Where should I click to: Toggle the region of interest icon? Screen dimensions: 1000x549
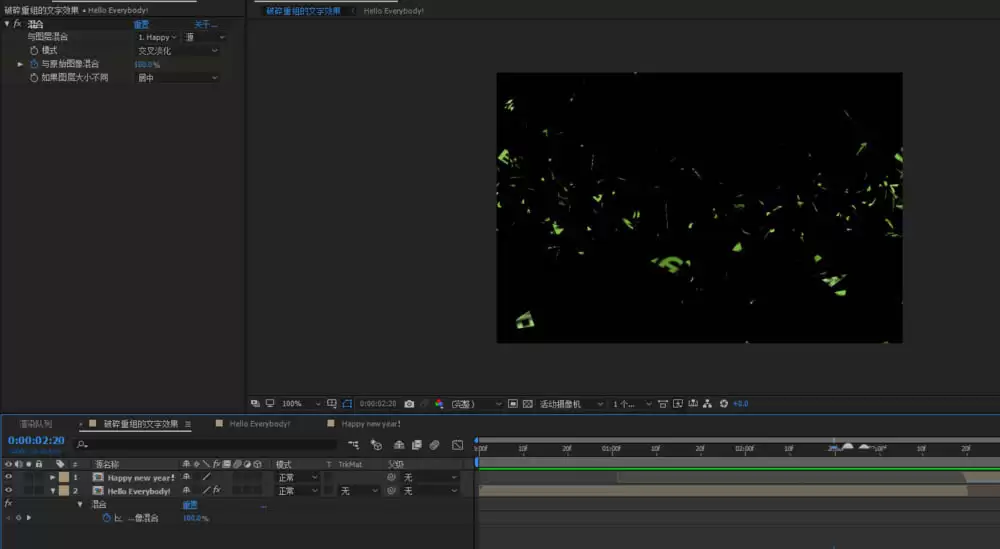click(x=513, y=404)
